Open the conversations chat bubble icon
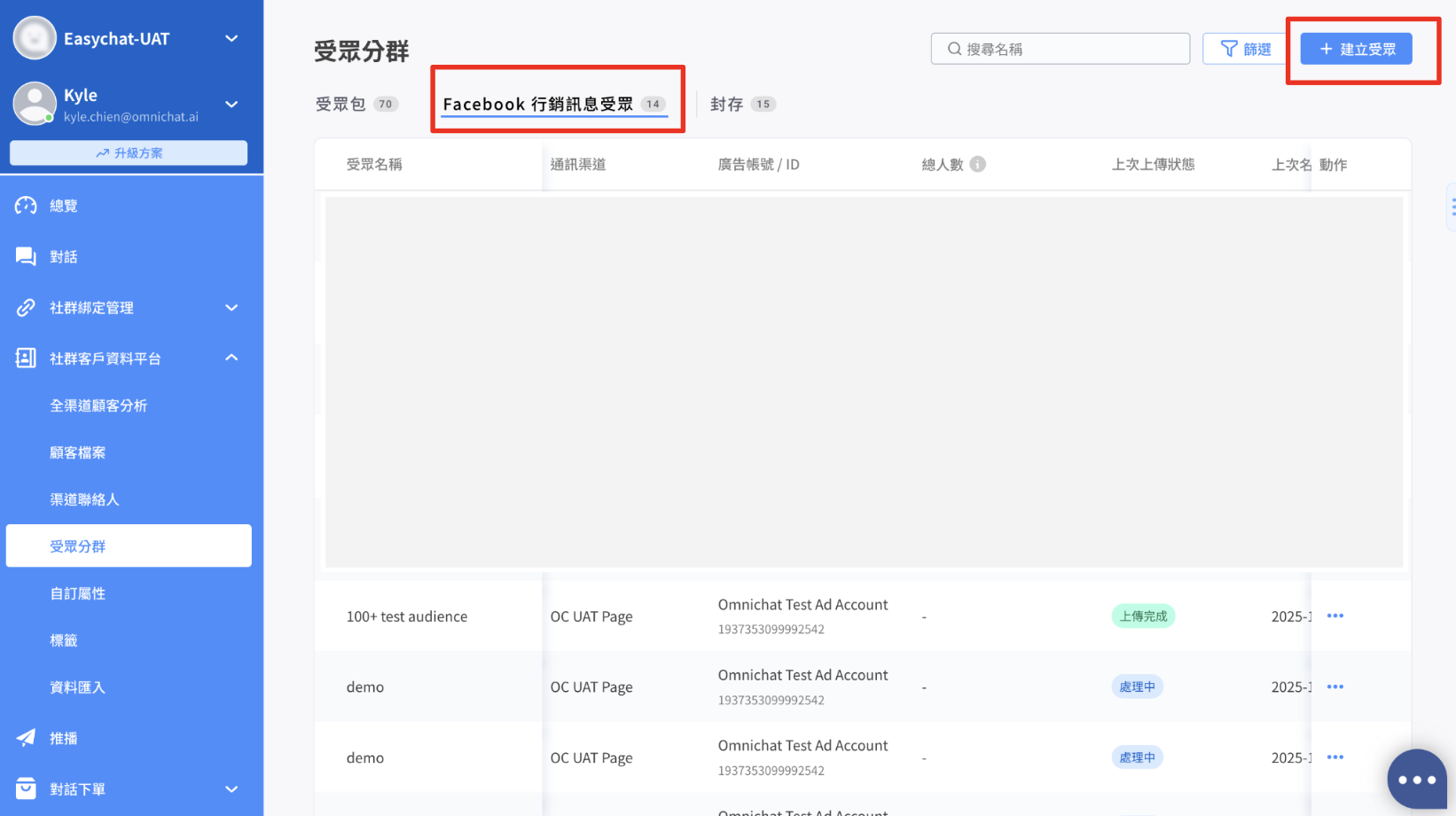This screenshot has width=1456, height=816. pyautogui.click(x=26, y=256)
